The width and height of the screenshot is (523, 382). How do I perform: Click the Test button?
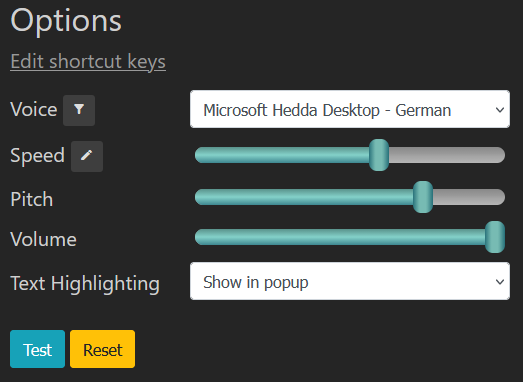[37, 349]
